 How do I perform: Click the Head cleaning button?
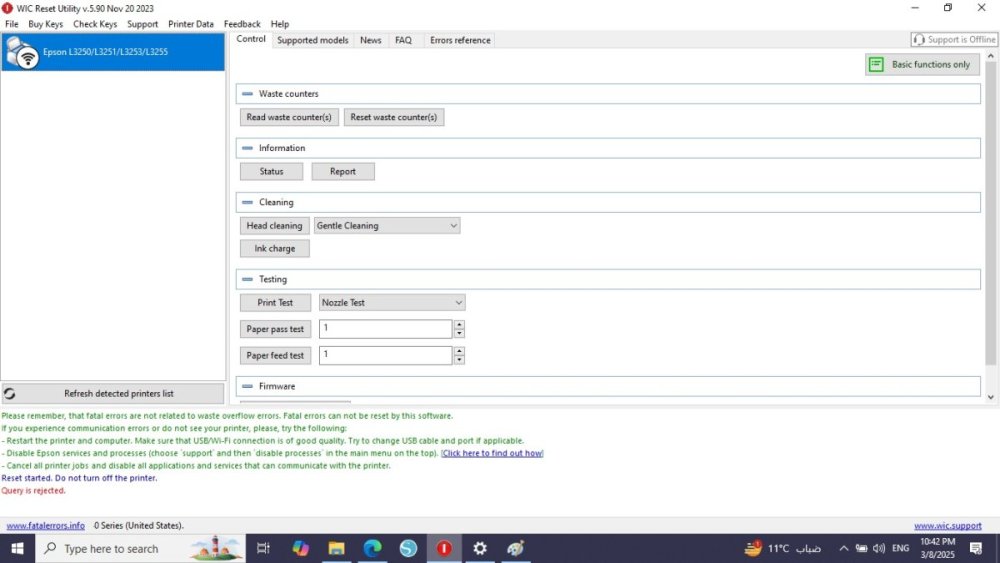pyautogui.click(x=274, y=226)
